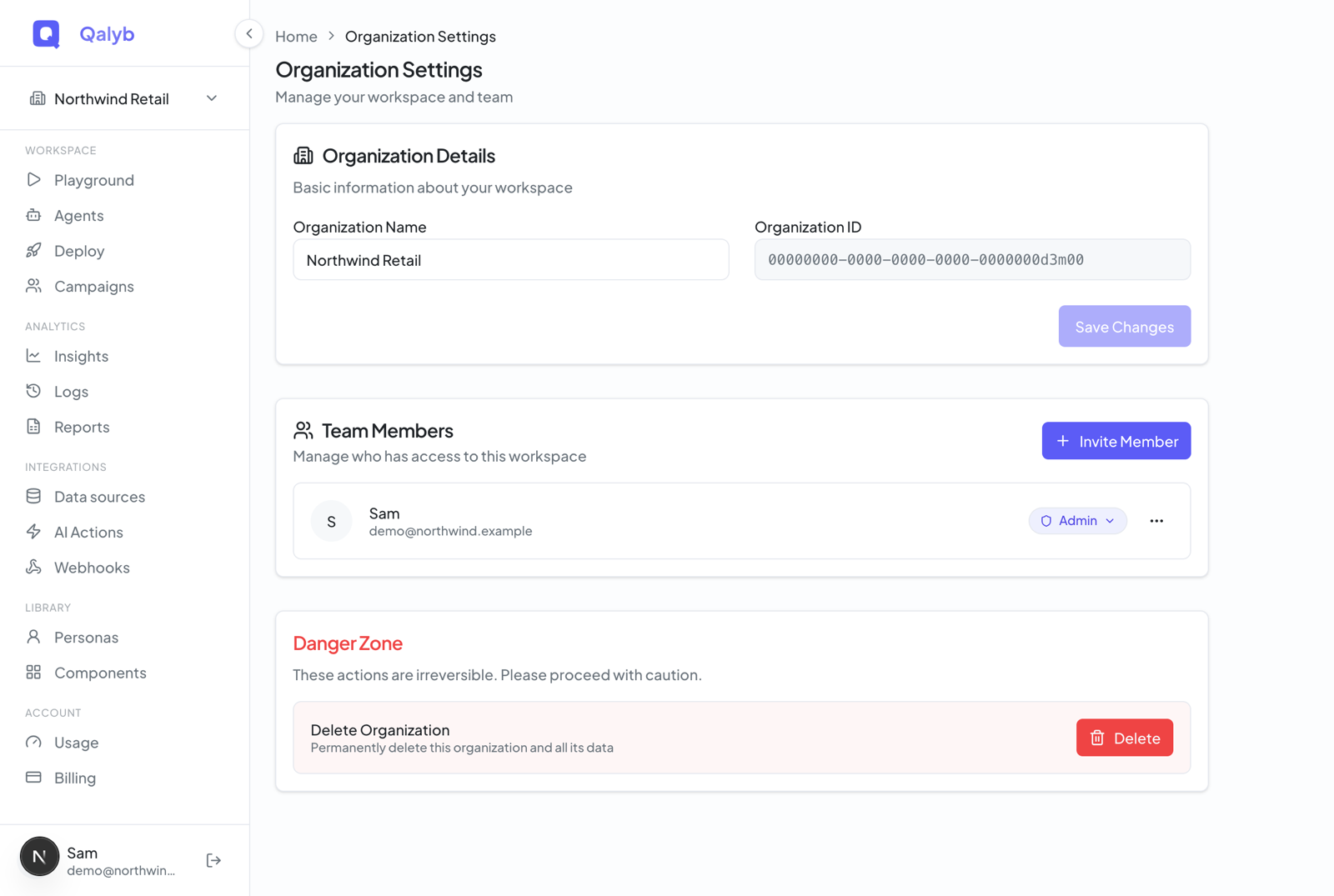Click the Personas user icon
Screen dimensions: 1334x896
(33, 637)
